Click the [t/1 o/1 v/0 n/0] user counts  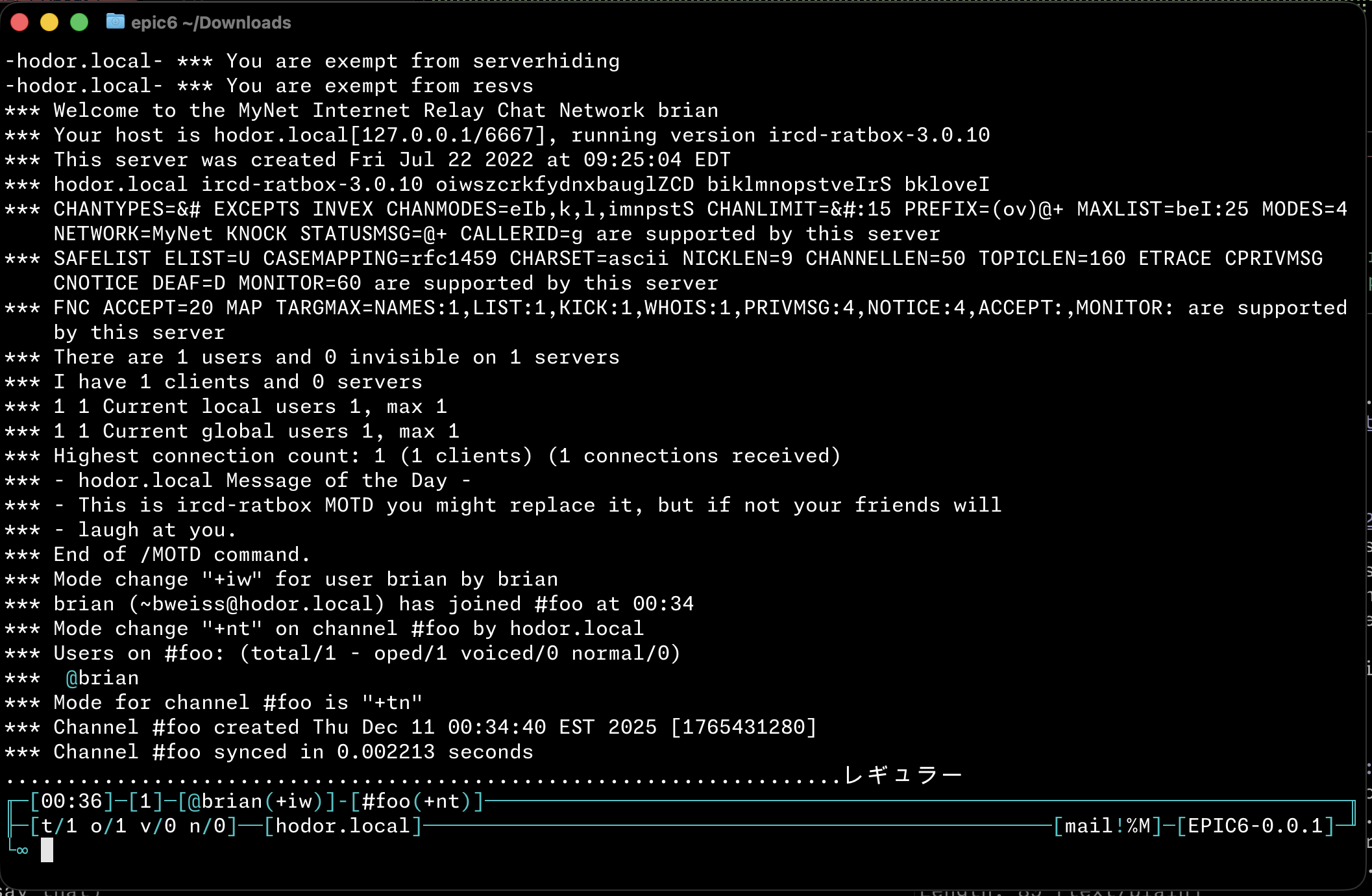pos(134,826)
